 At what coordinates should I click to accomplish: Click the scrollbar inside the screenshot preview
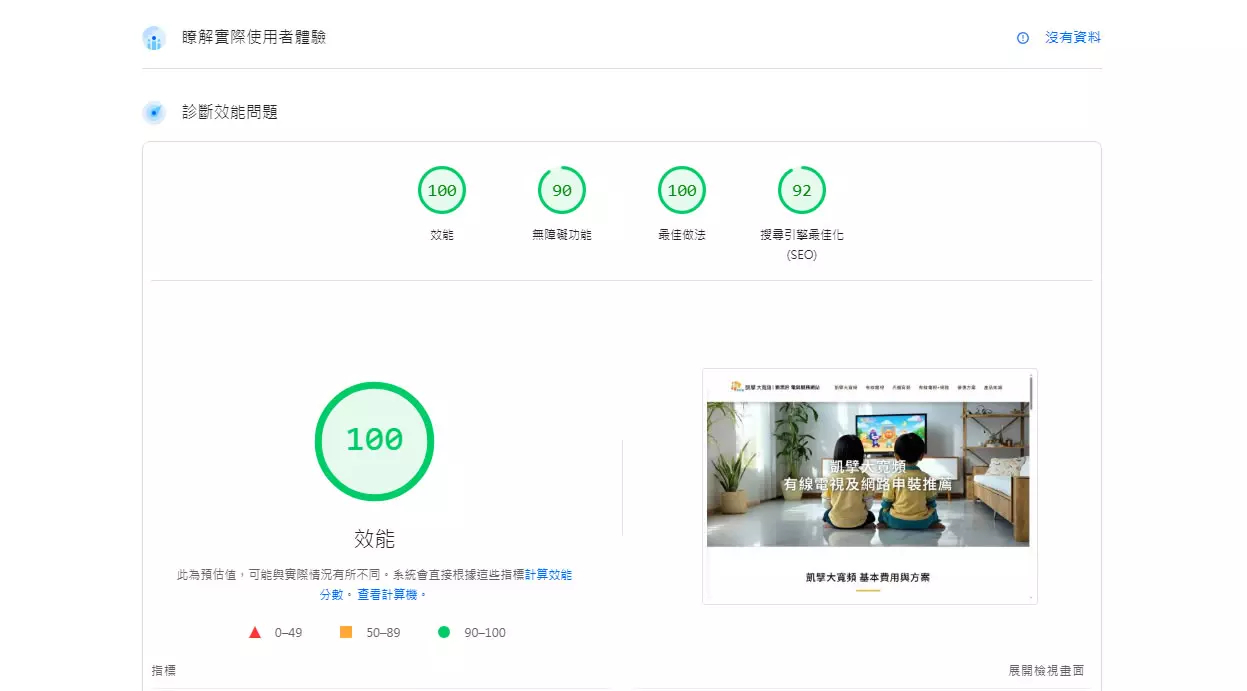point(1031,392)
